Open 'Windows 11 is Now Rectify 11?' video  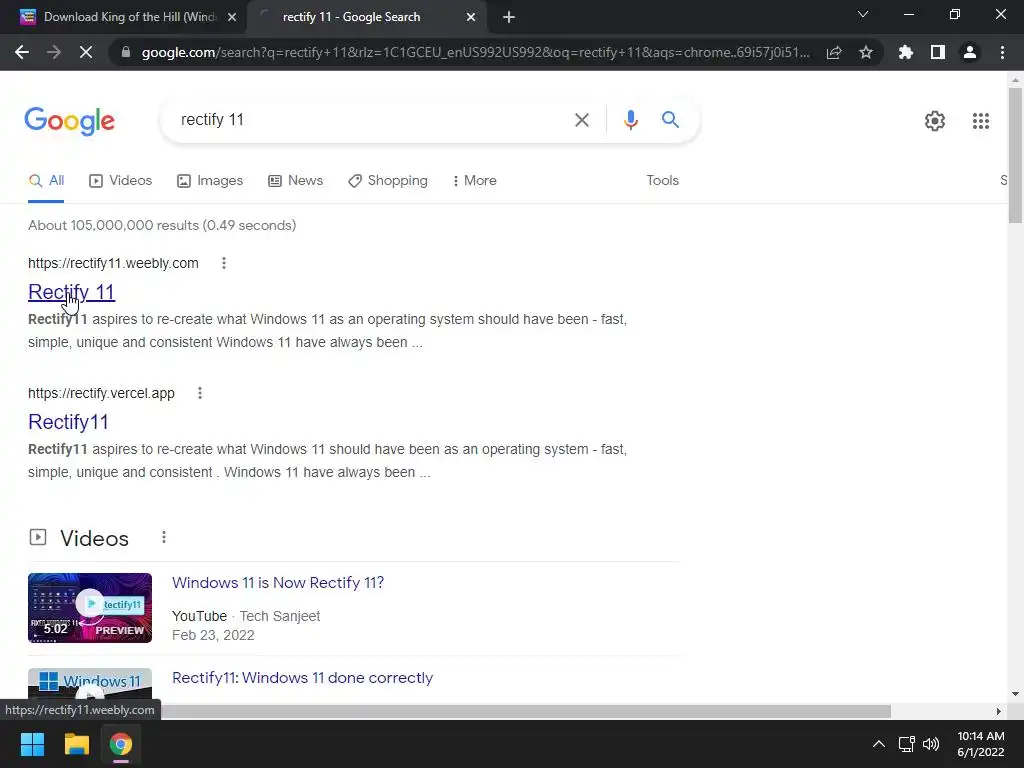[278, 583]
